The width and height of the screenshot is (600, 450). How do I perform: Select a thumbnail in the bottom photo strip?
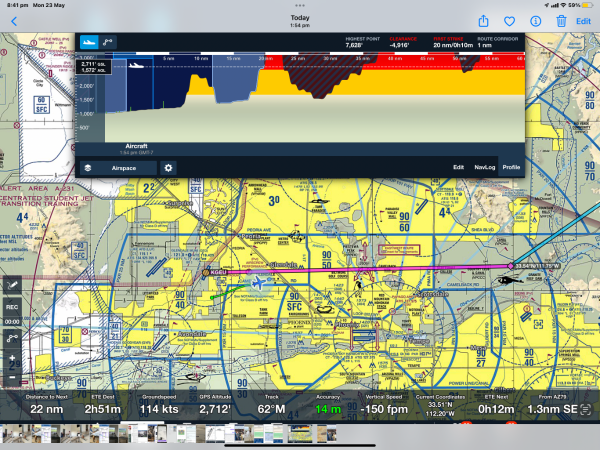point(300,436)
